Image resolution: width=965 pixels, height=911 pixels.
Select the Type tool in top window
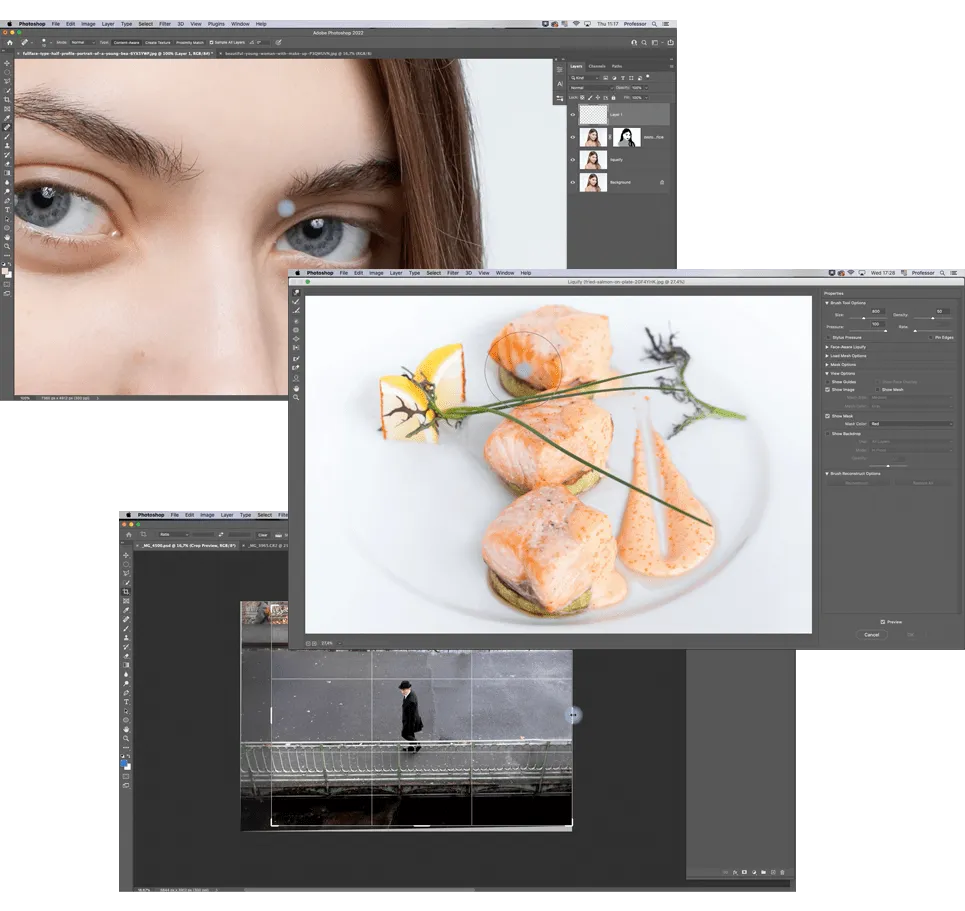pos(8,210)
